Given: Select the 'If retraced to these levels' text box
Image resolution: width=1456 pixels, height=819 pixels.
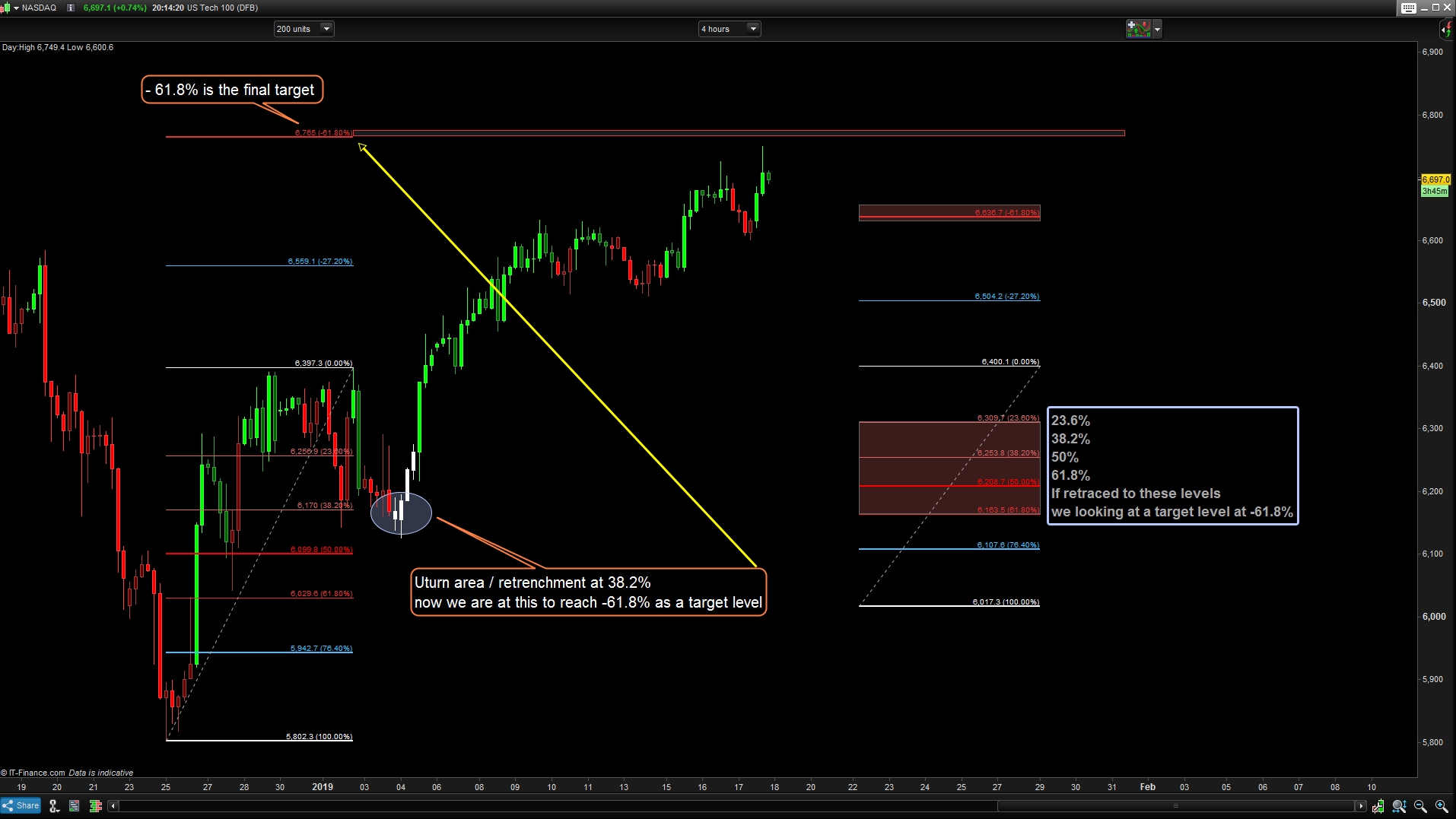Looking at the screenshot, I should point(1172,466).
